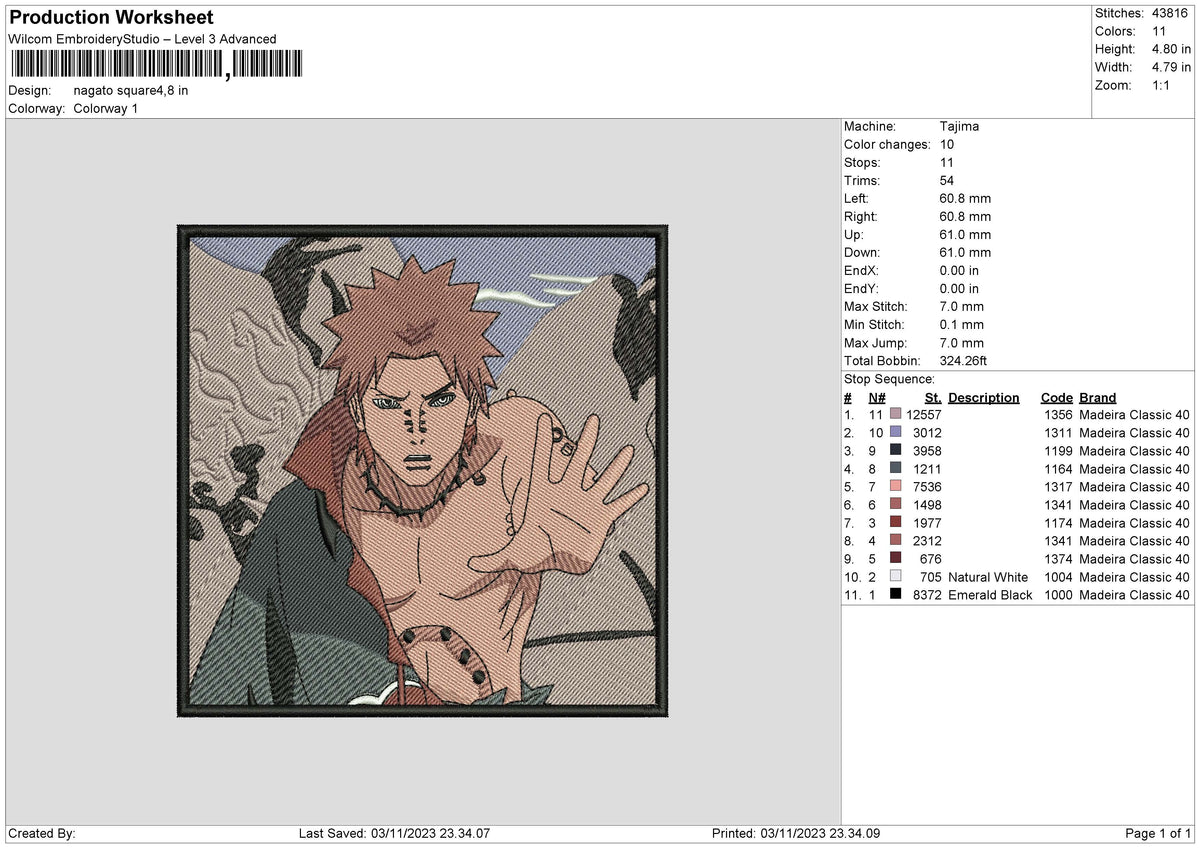Click the Max Stitch label
This screenshot has width=1200, height=848.
tap(876, 307)
